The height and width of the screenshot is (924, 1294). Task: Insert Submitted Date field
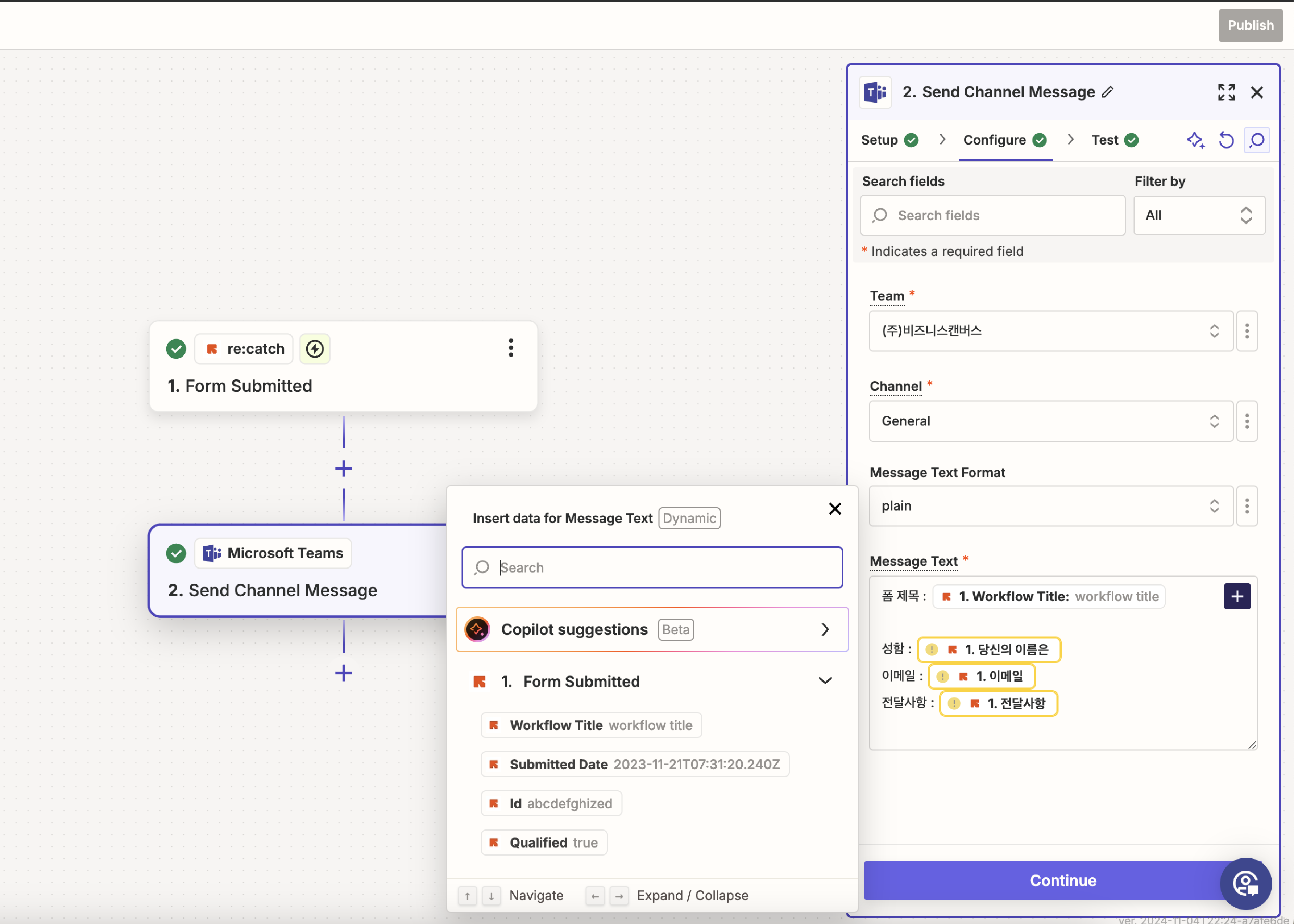(635, 764)
